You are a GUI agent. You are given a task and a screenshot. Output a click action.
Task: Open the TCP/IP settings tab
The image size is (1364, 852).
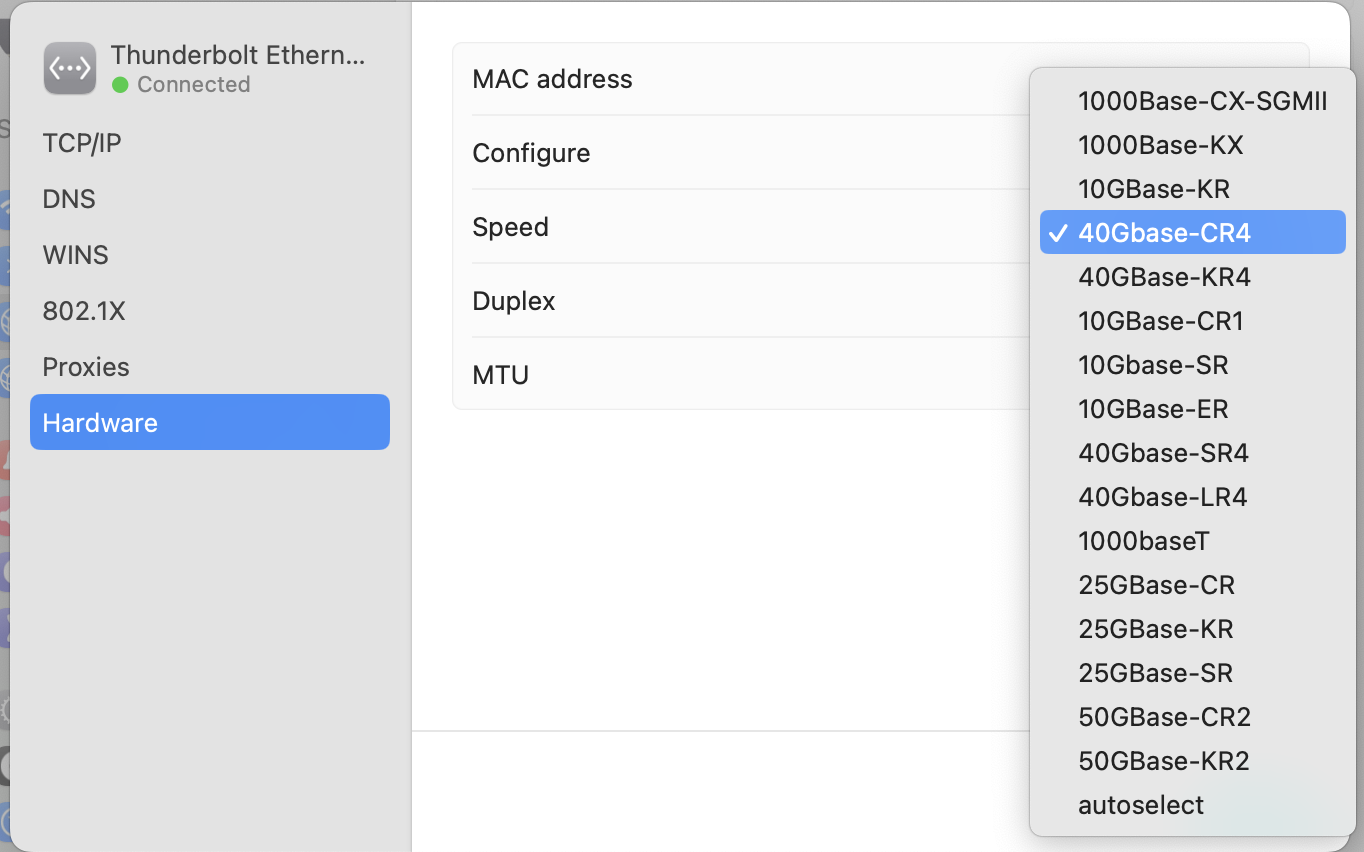82,143
